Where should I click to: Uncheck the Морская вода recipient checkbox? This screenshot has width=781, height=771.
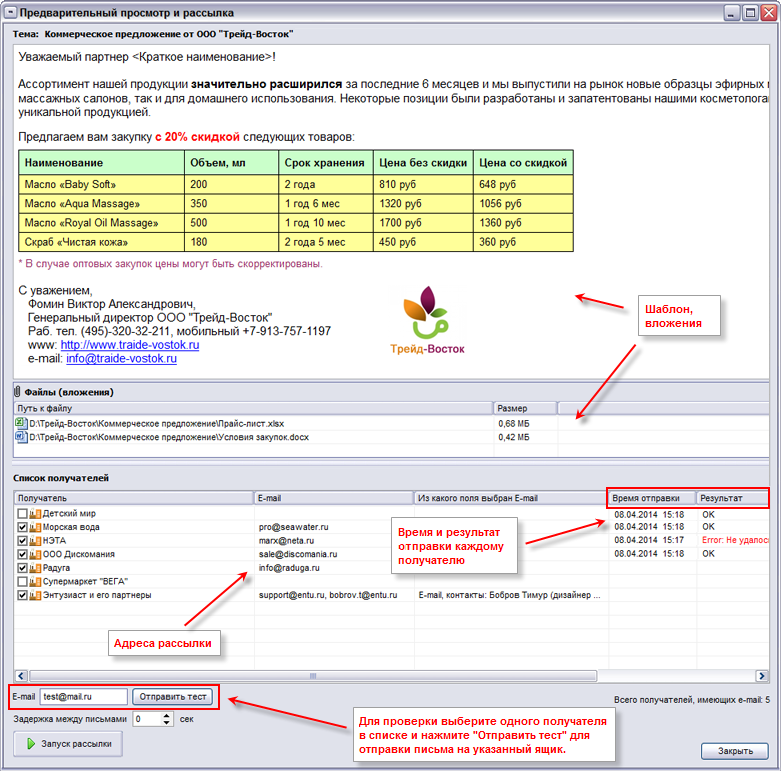22,527
